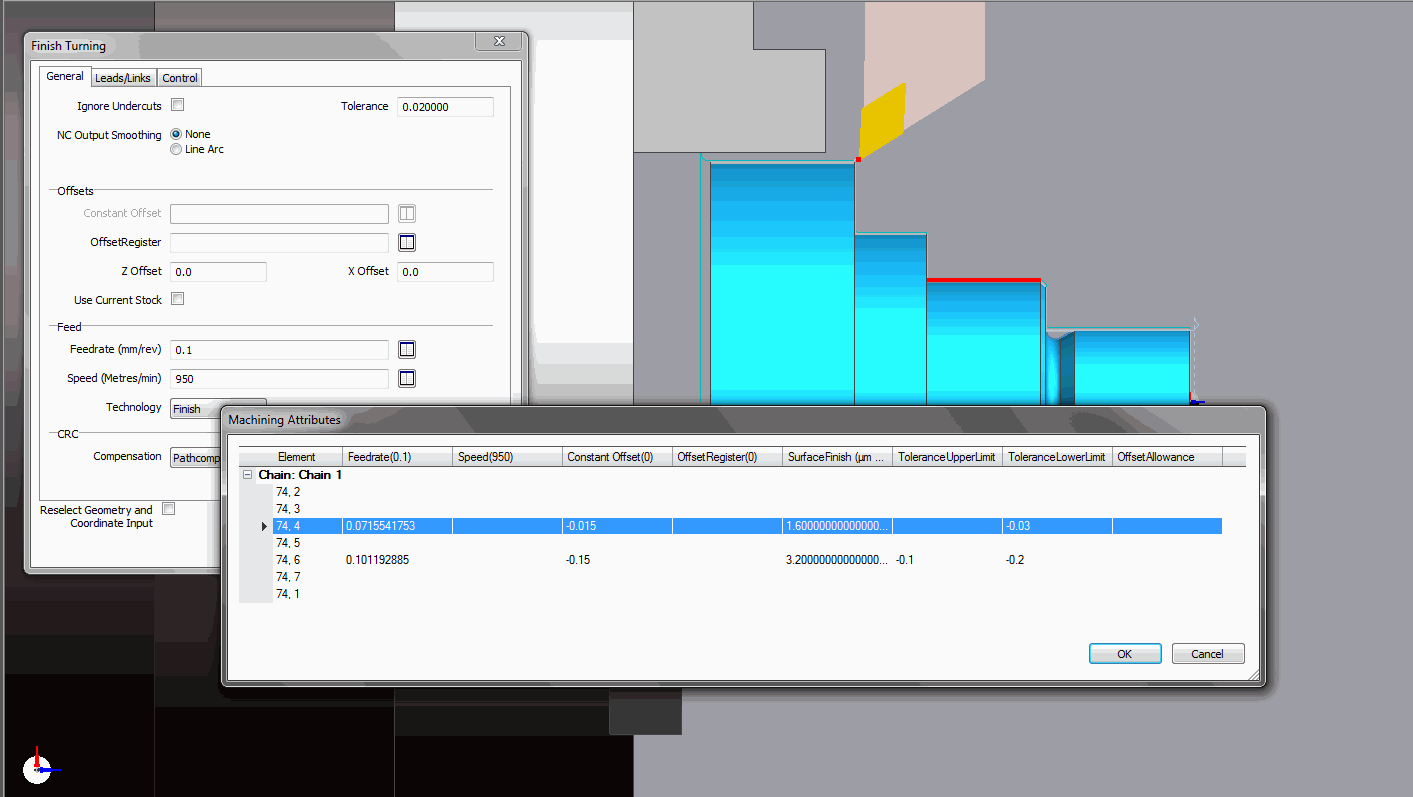Screen dimensions: 1413x797
Task: Click the coordinate axis origin marker
Action: pyautogui.click(x=37, y=769)
